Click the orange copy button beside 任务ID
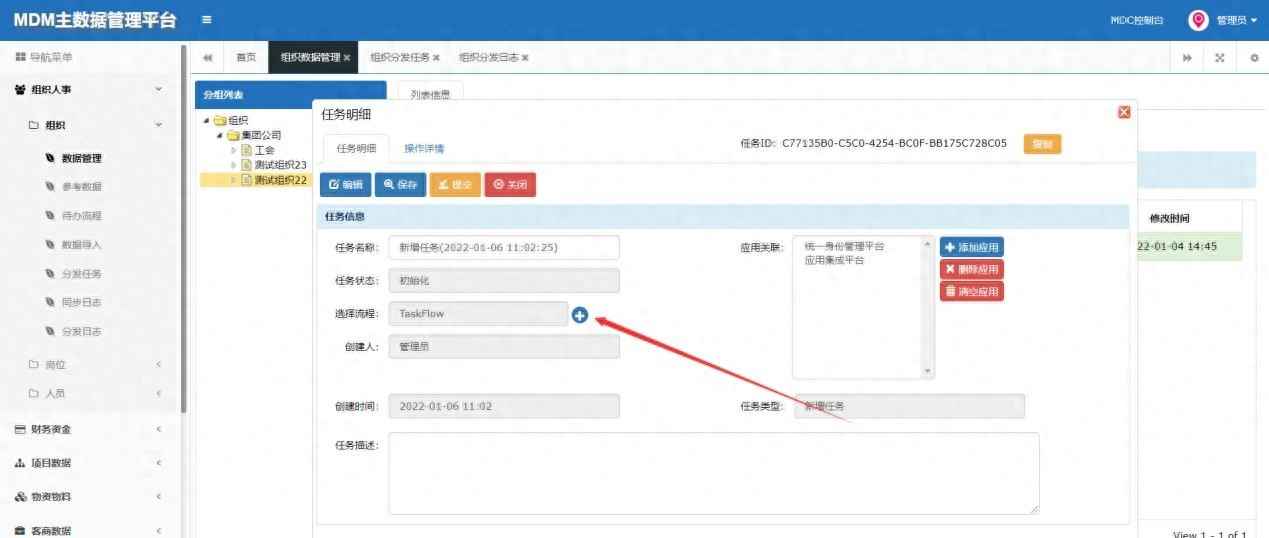 click(x=1042, y=145)
